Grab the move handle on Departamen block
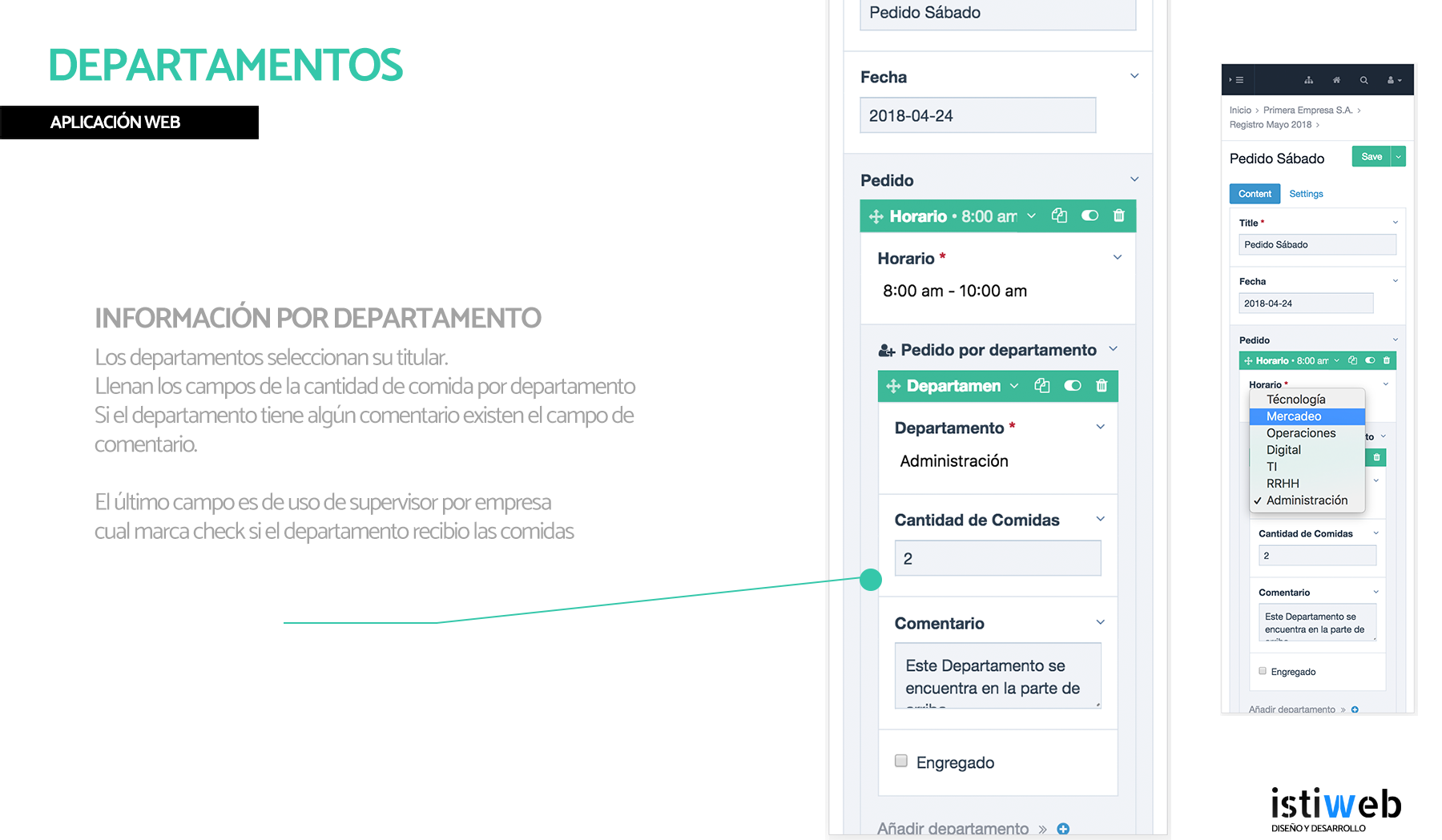This screenshot has height=840, width=1442. pos(893,387)
